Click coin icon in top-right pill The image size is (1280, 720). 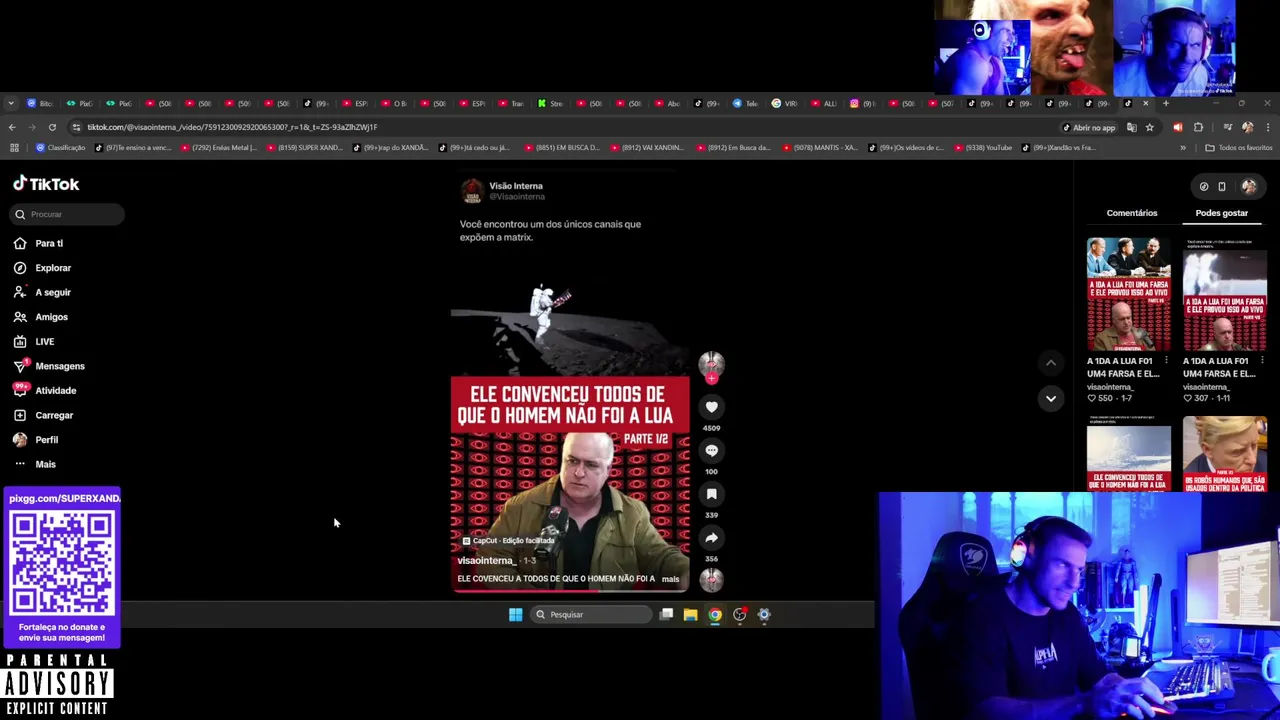click(1204, 187)
